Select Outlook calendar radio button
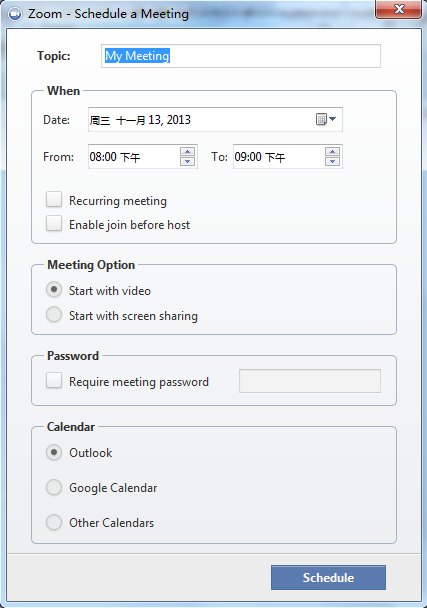Viewport: 427px width, 608px height. (54, 453)
